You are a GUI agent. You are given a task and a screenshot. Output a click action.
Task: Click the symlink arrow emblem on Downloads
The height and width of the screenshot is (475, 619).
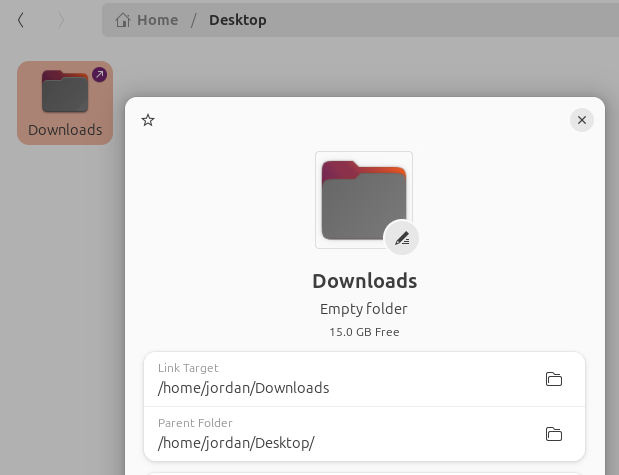click(99, 75)
